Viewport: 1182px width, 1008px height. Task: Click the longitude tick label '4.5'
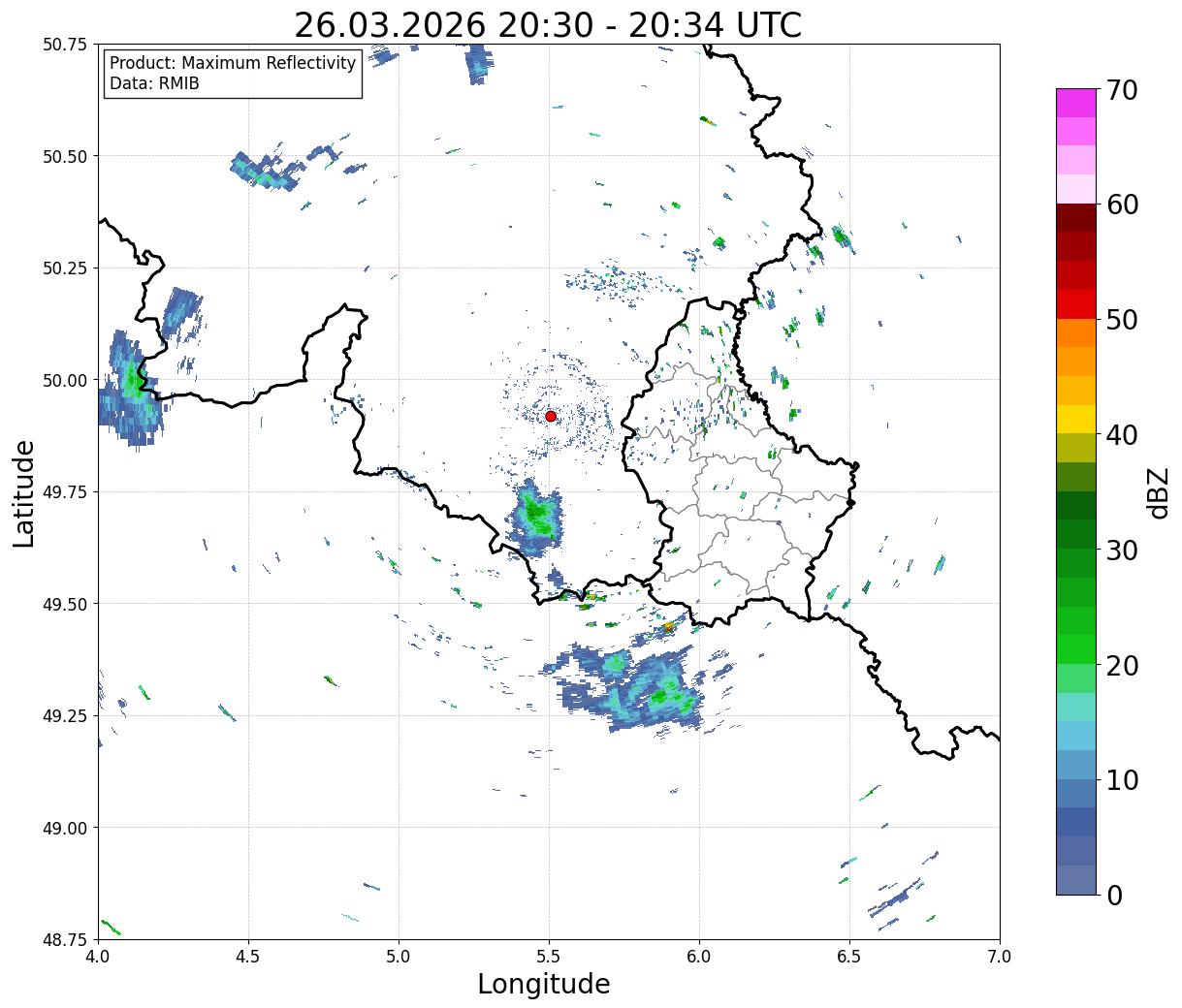click(248, 956)
